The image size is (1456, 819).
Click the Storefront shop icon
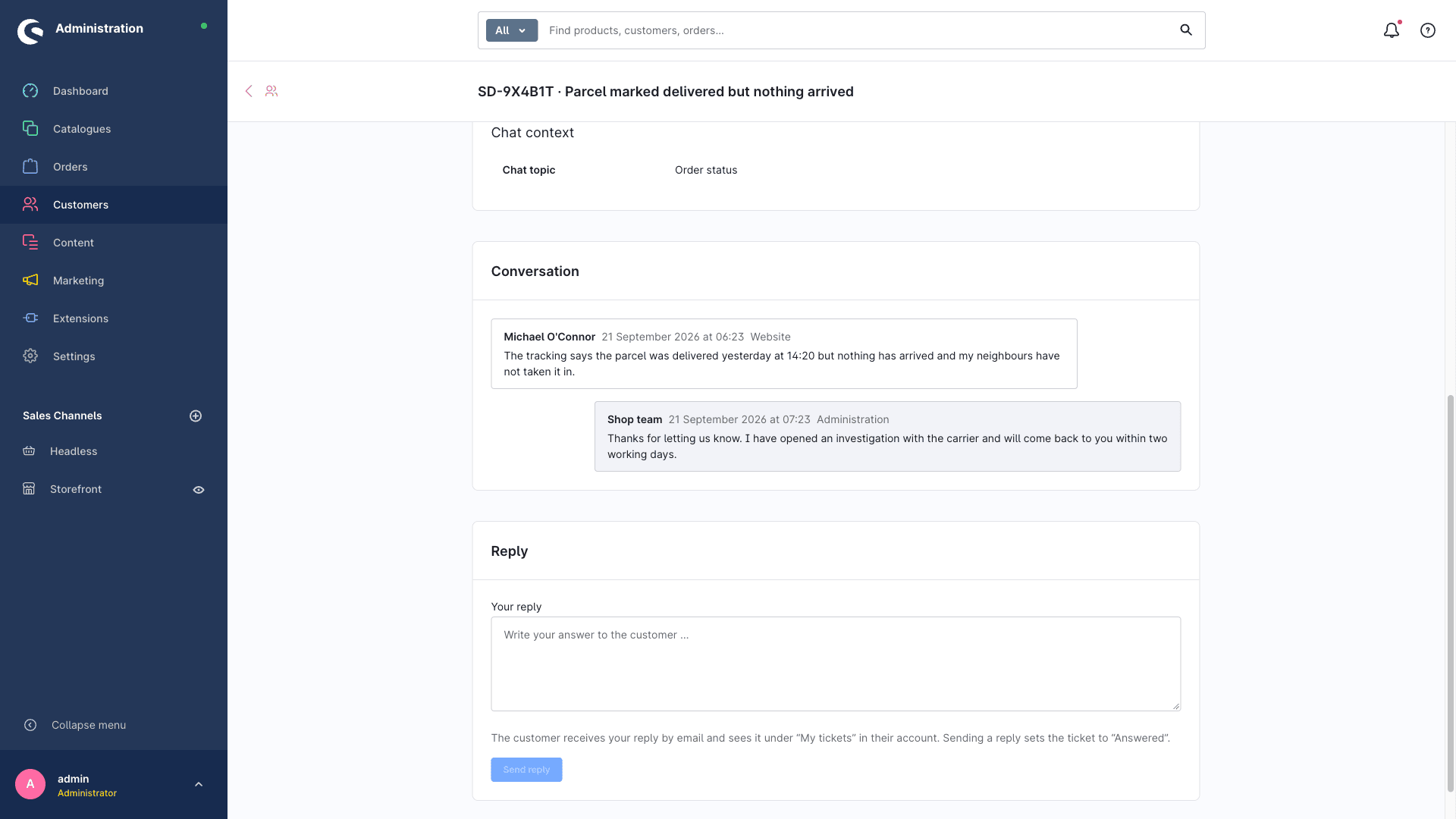pyautogui.click(x=29, y=489)
